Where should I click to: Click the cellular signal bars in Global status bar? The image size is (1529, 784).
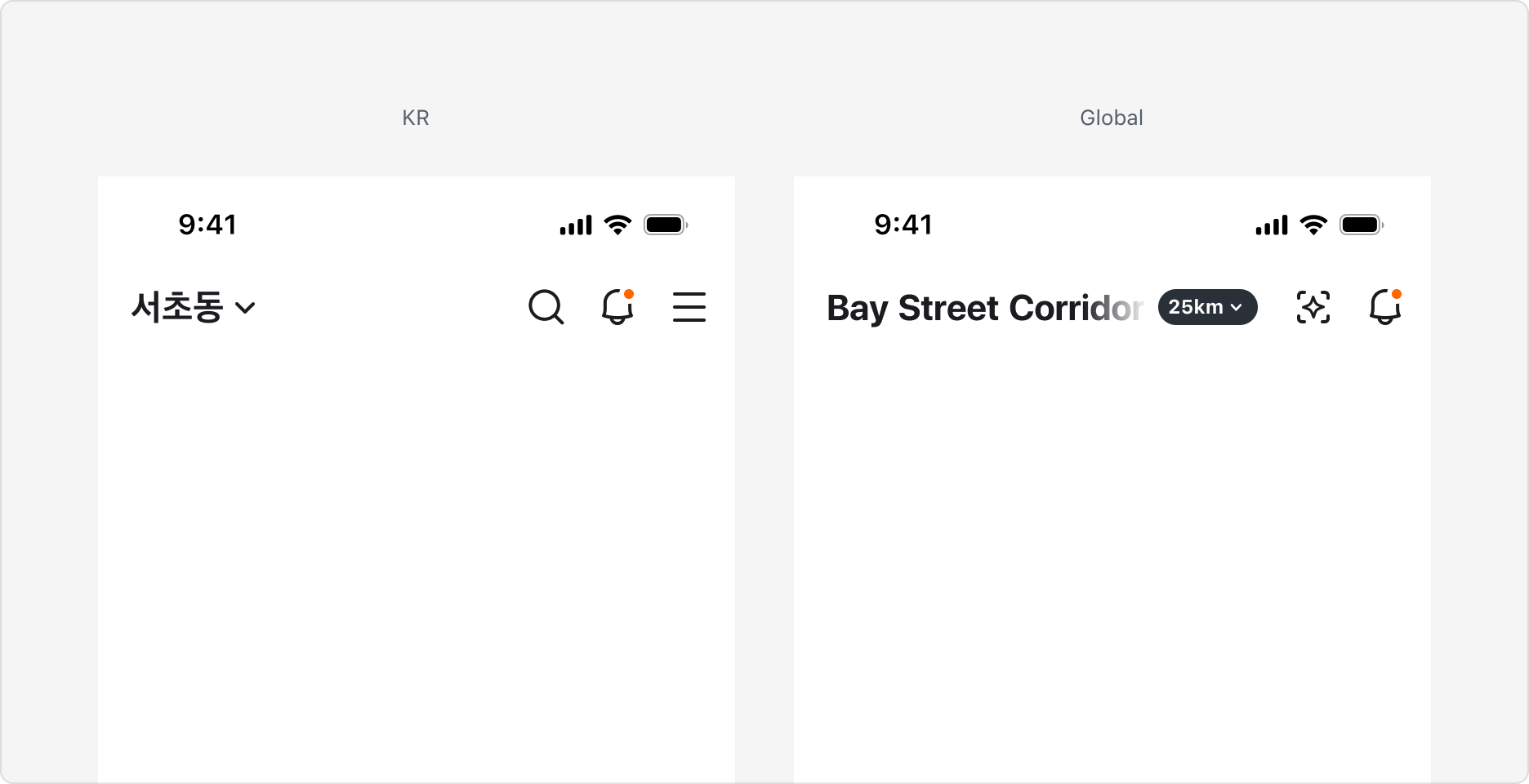(x=1272, y=225)
